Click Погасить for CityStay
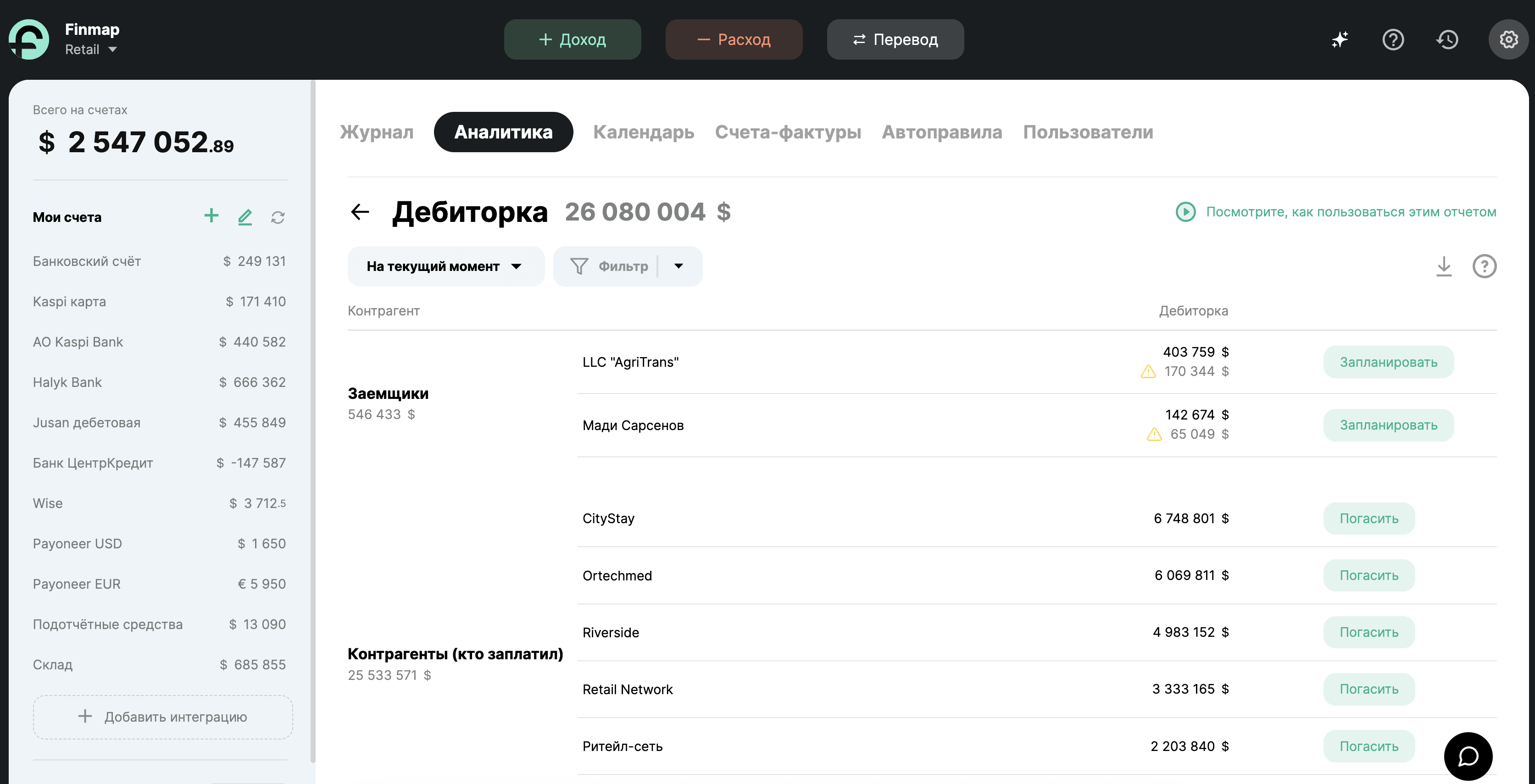Image resolution: width=1535 pixels, height=784 pixels. point(1369,518)
